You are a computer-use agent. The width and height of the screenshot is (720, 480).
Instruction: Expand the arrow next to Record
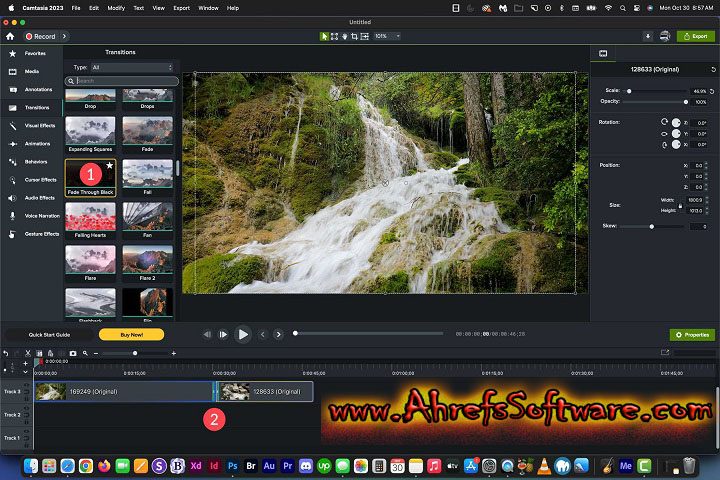click(x=64, y=36)
